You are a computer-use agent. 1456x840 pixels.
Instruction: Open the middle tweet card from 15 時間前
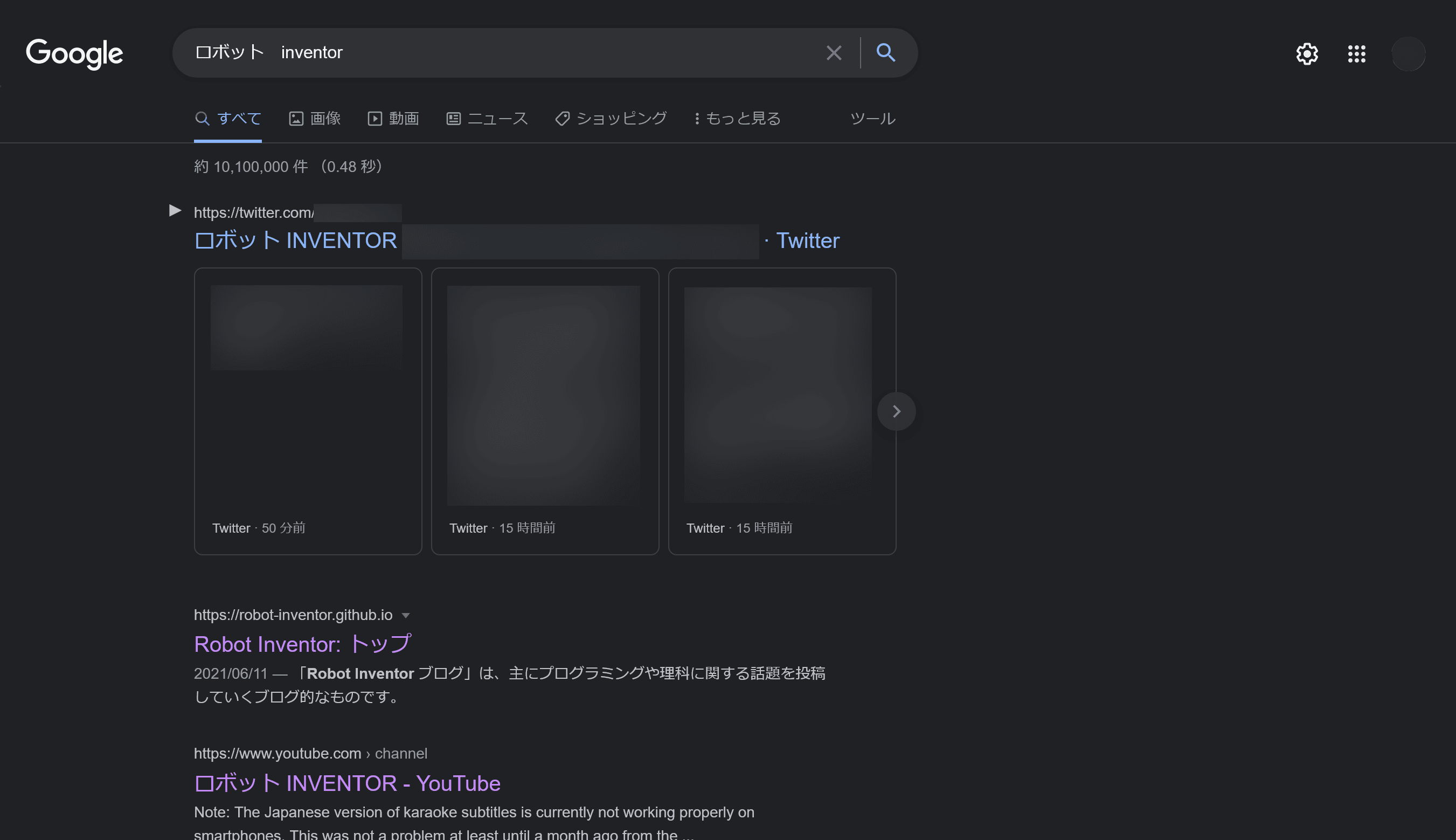(x=545, y=411)
